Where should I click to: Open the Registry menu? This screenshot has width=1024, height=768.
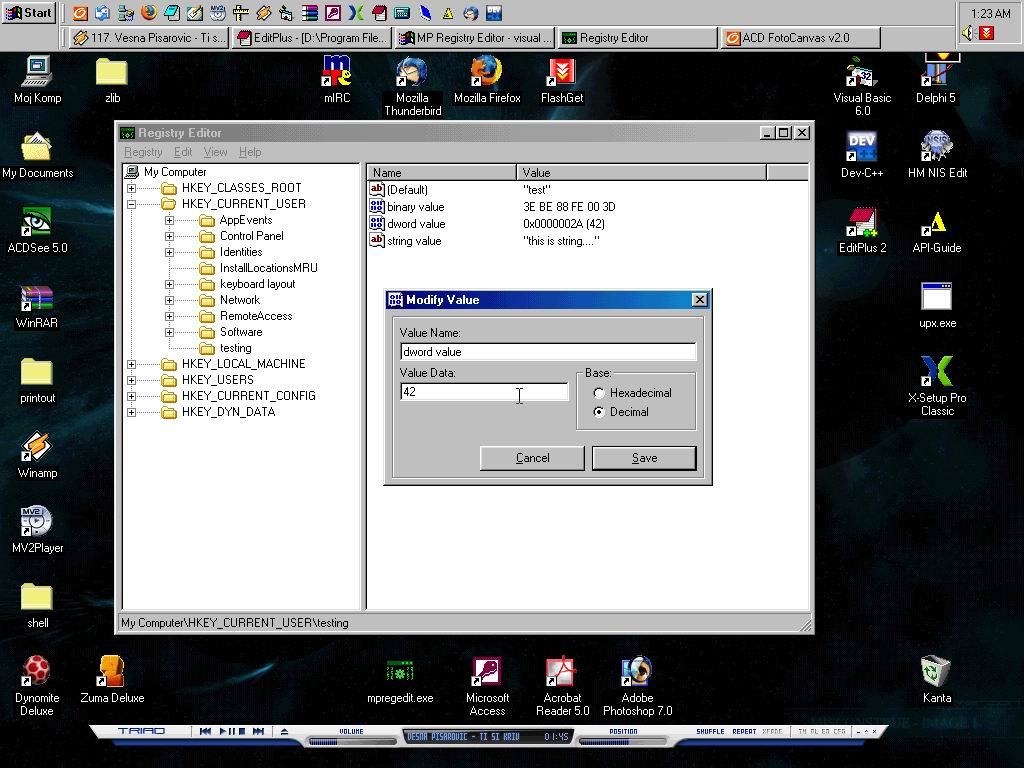[x=143, y=152]
